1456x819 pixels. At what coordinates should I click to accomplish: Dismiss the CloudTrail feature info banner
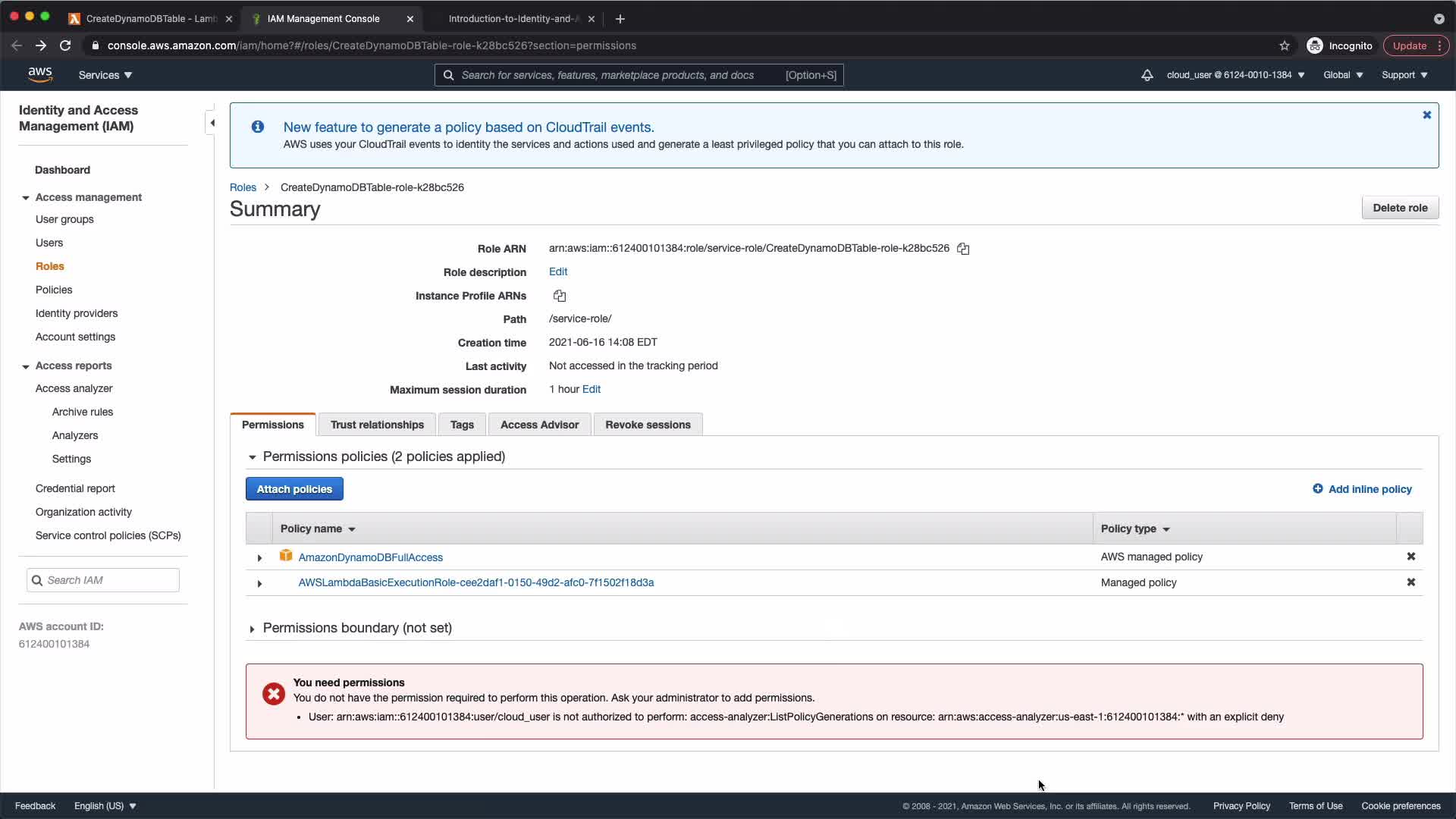(1426, 115)
